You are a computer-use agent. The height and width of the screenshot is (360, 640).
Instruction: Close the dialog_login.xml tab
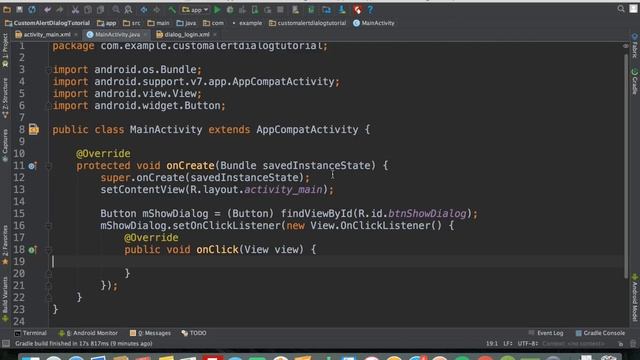click(215, 35)
